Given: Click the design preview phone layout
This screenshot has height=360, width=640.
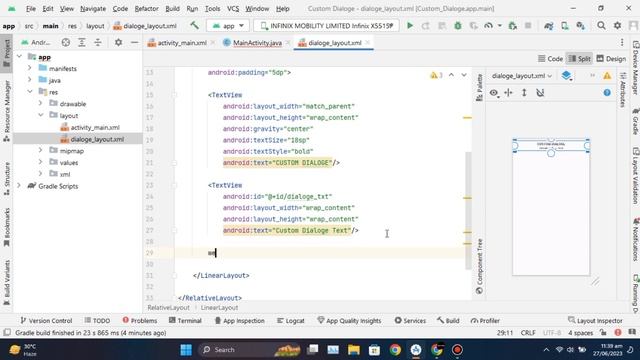Looking at the screenshot, I should (x=551, y=207).
